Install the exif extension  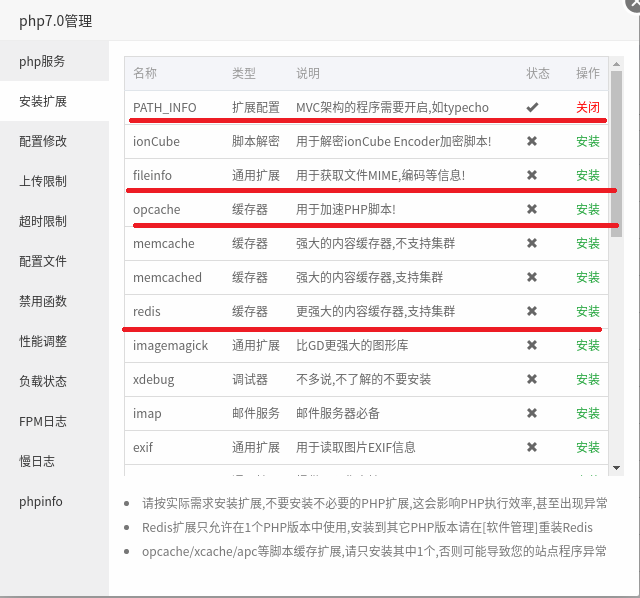(588, 447)
